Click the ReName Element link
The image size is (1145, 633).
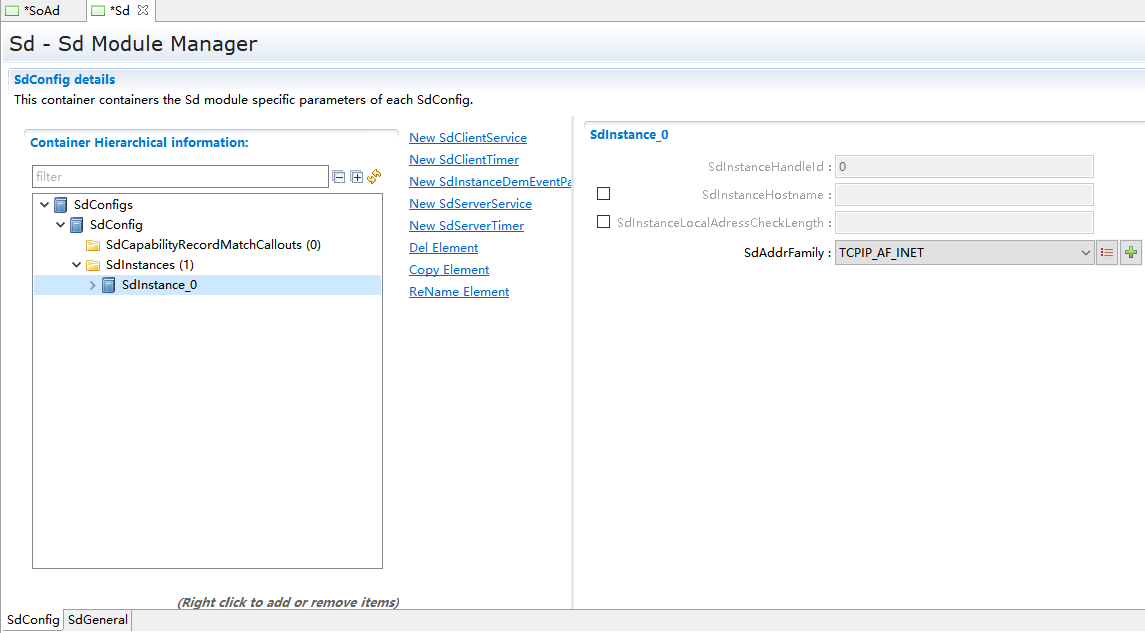pos(459,292)
